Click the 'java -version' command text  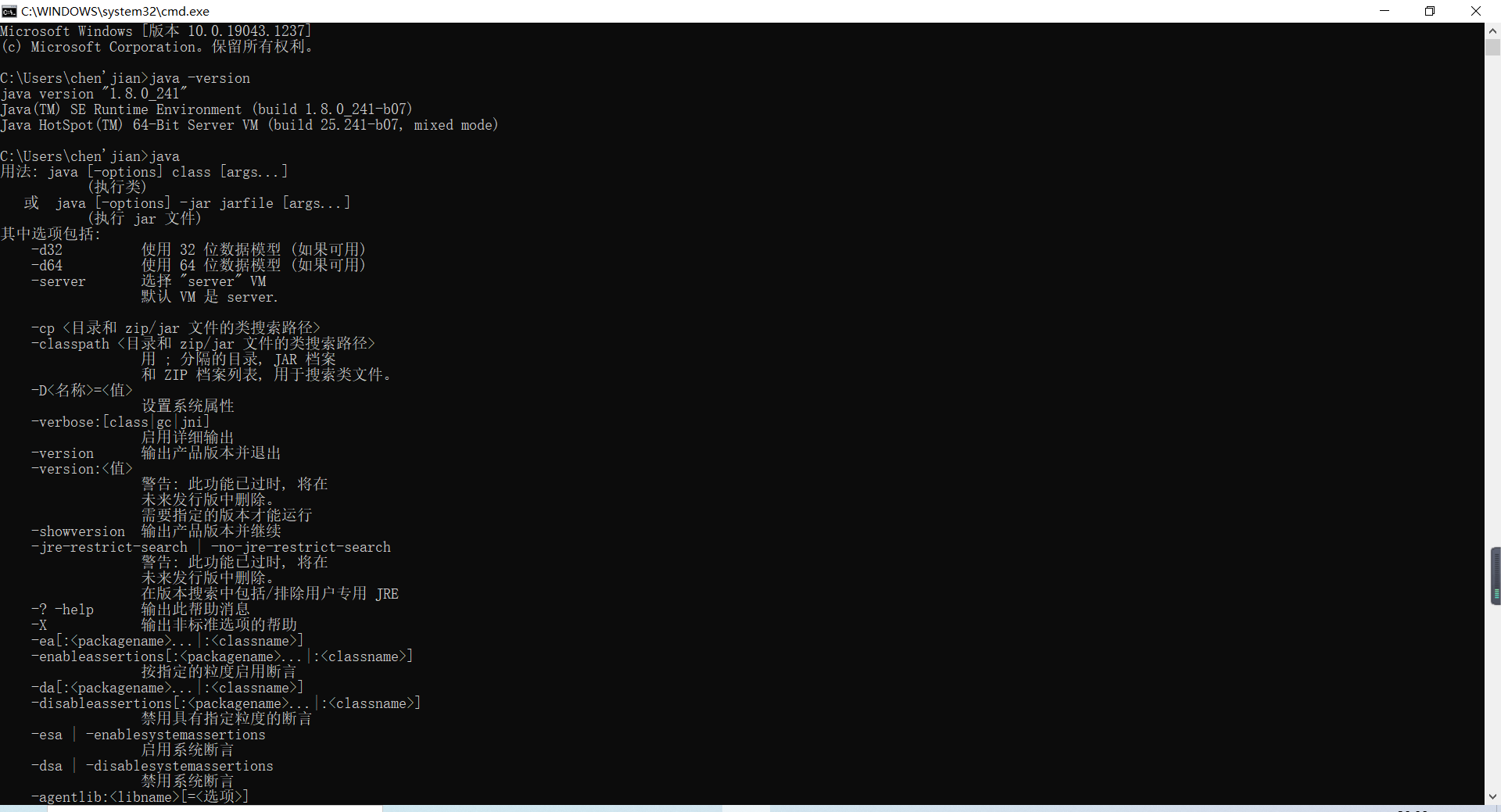[200, 78]
